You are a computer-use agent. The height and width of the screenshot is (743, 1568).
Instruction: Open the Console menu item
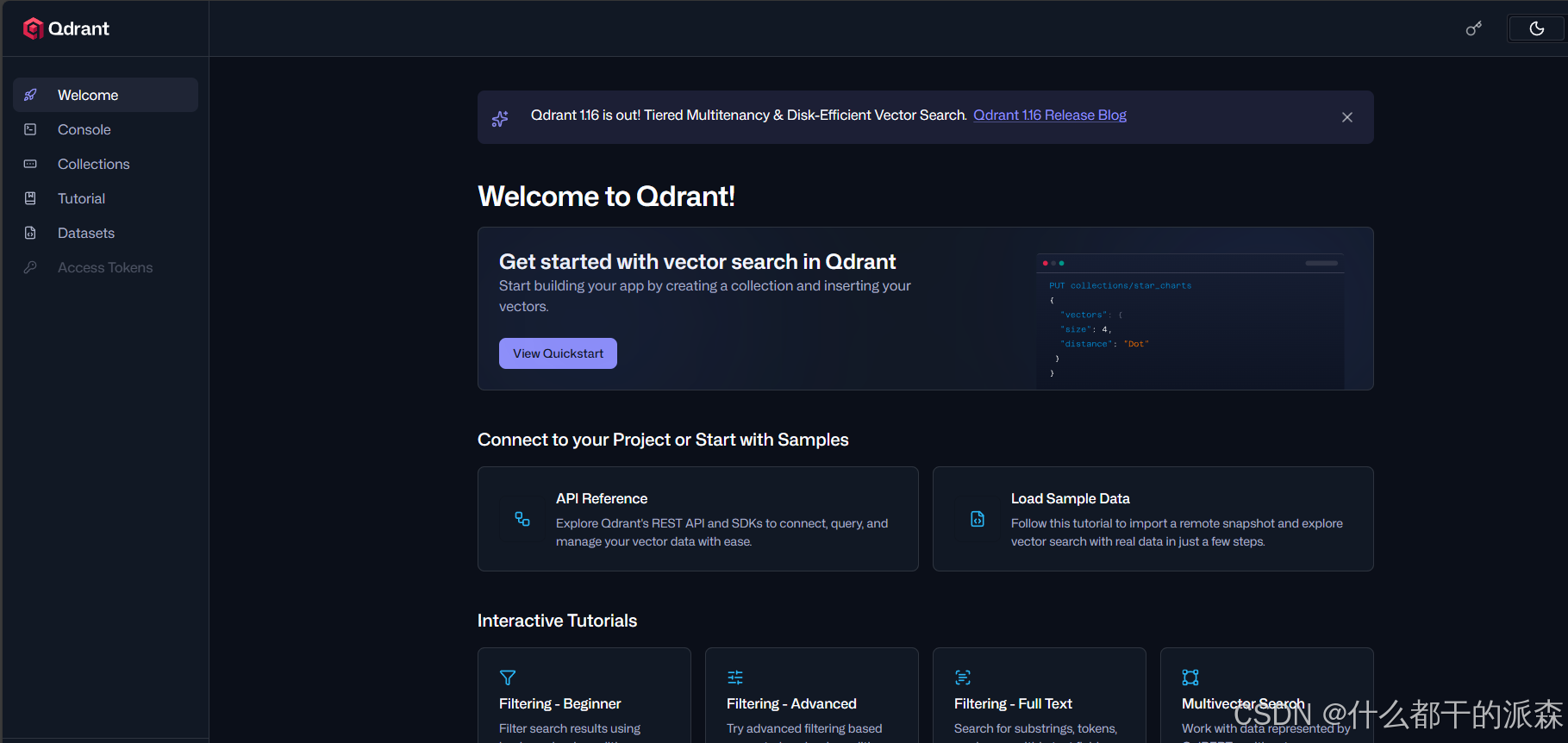[105, 129]
